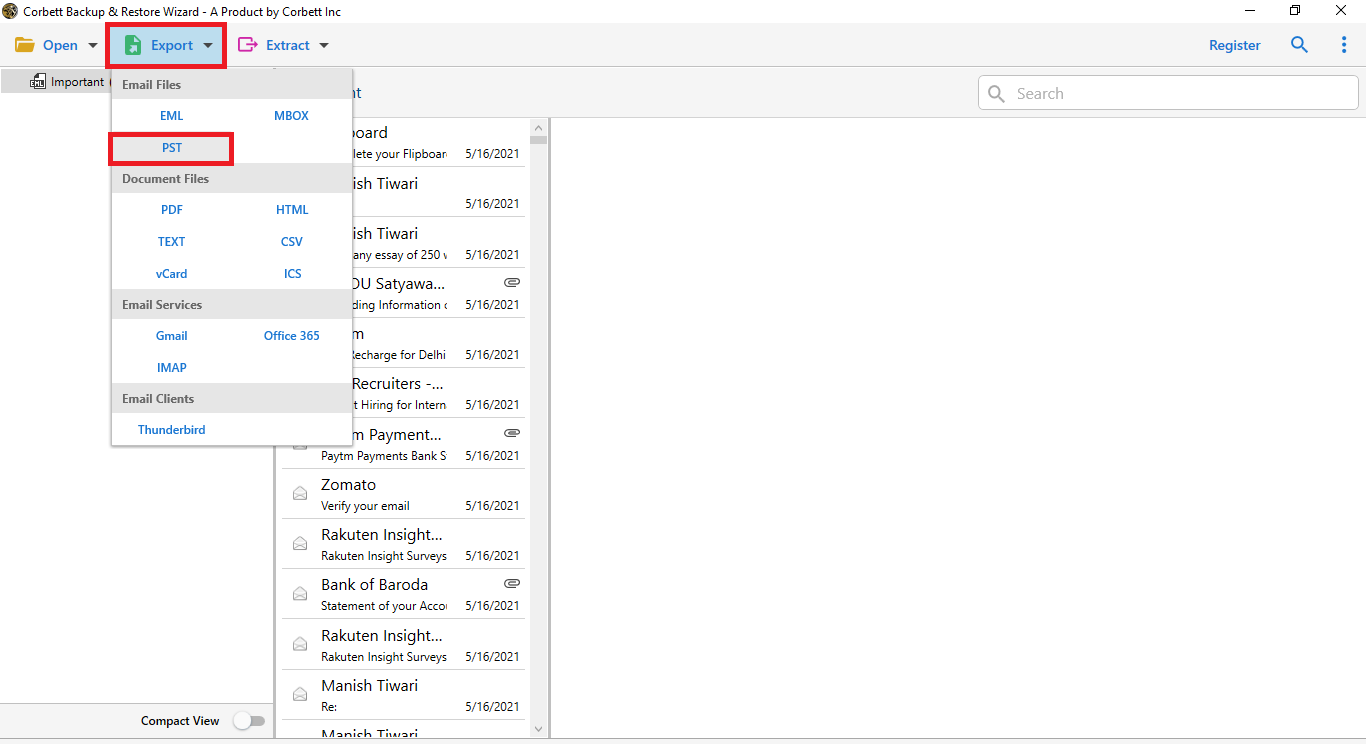Expand the Extract dropdown arrow
This screenshot has height=744, width=1366.
[x=323, y=45]
